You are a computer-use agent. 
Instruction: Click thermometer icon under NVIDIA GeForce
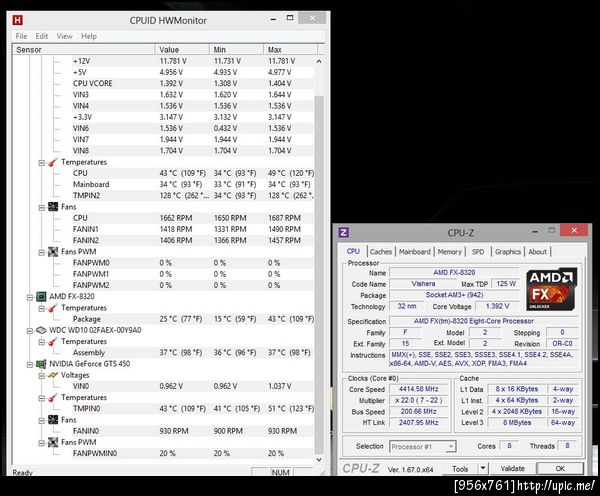pyautogui.click(x=53, y=398)
